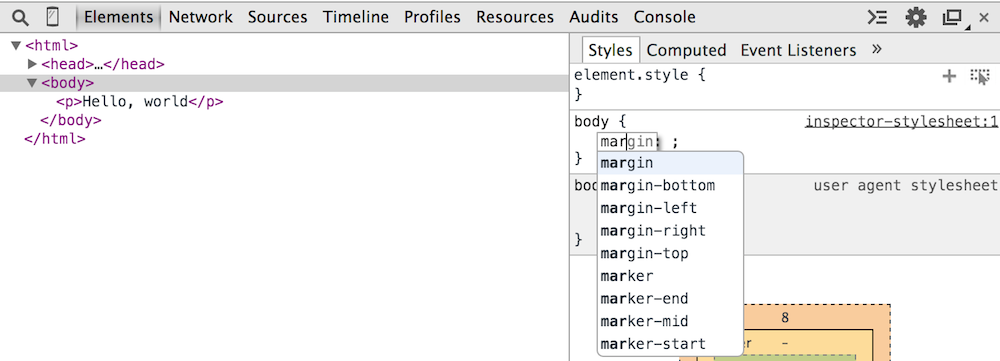Expand the head element arrow
The width and height of the screenshot is (1000, 361).
pyautogui.click(x=33, y=64)
